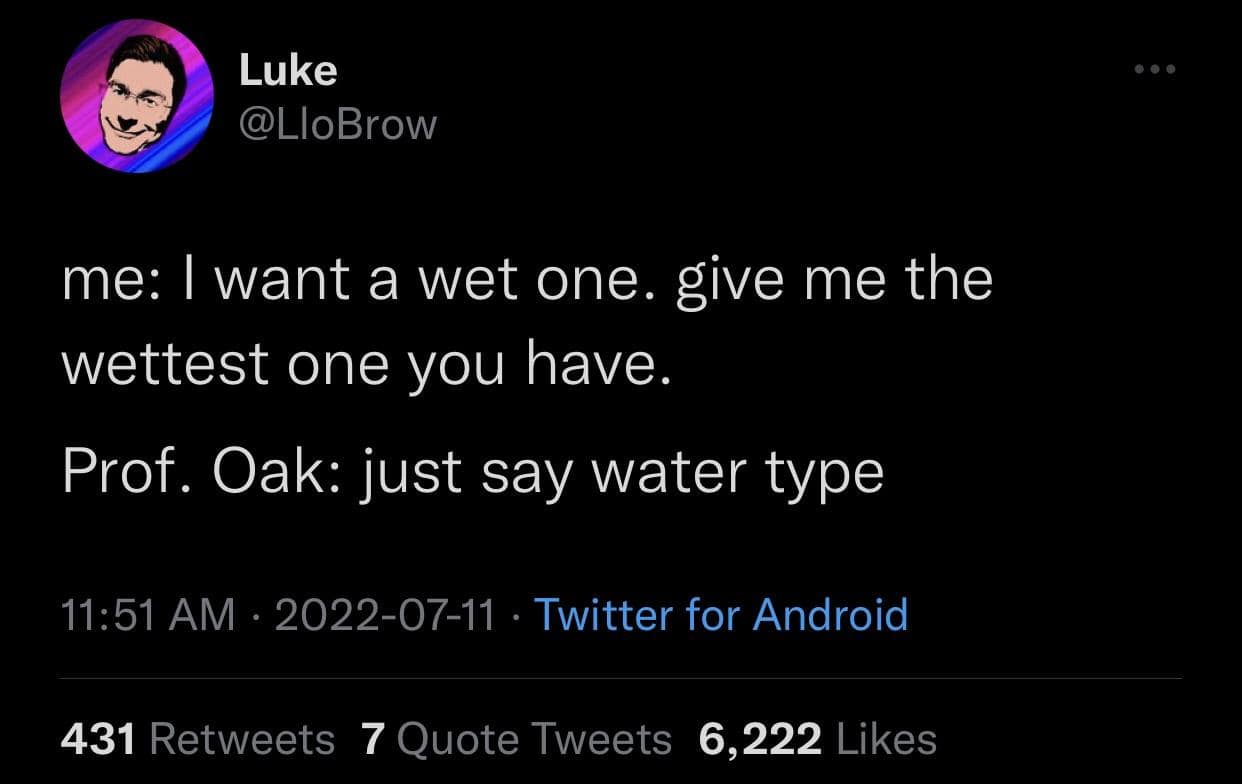
Task: Open the Luke display name profile link
Action: (x=288, y=70)
